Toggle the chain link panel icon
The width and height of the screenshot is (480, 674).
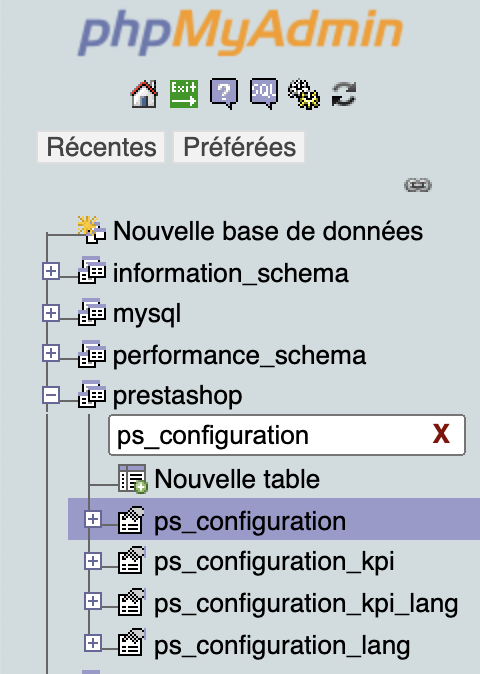tap(418, 185)
